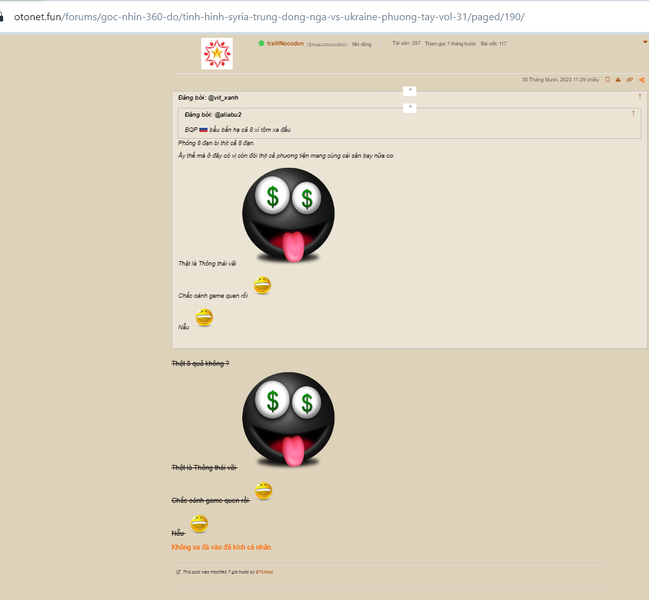Open the editor's username link in the modified note

[264, 572]
